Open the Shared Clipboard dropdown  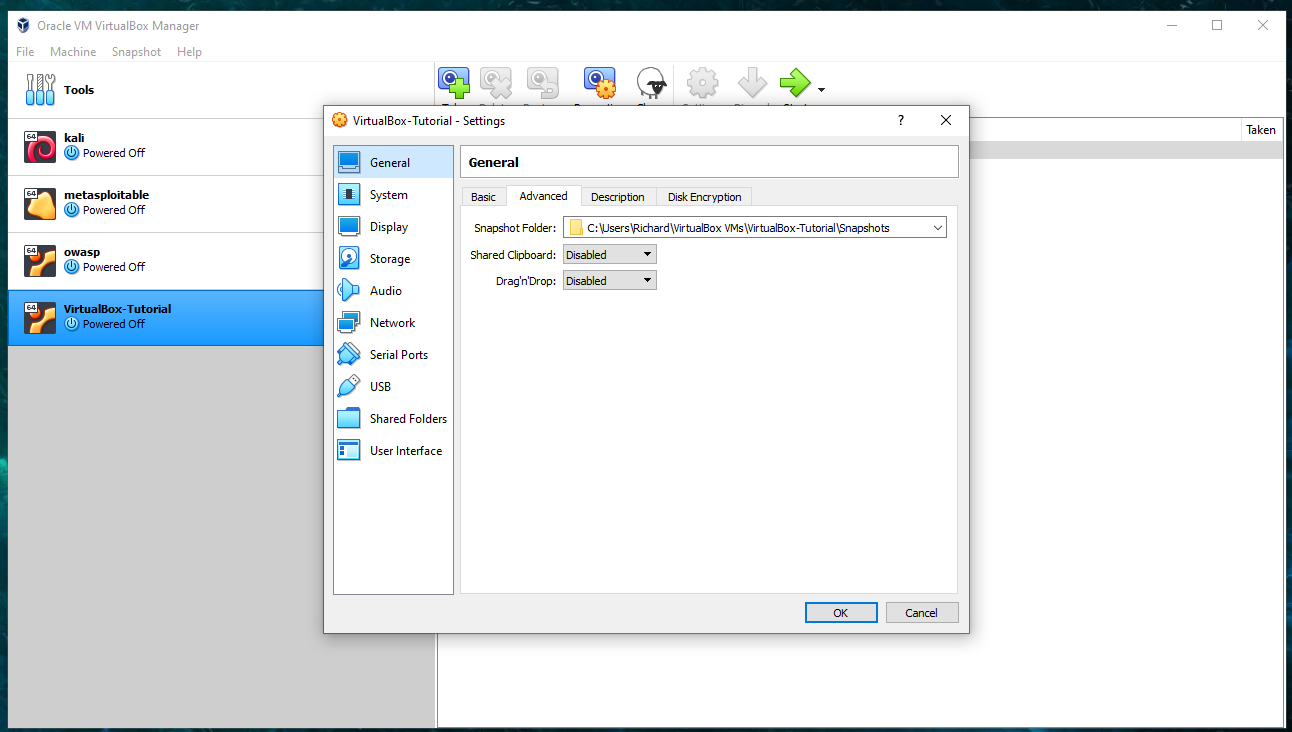pos(610,255)
